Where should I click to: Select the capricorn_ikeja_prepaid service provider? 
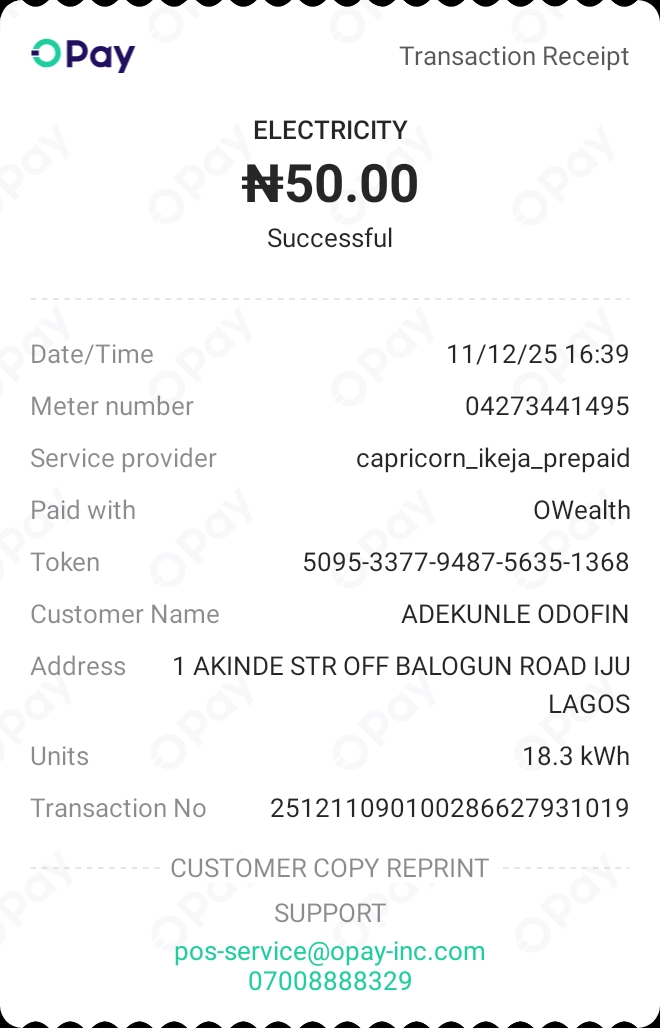tap(493, 458)
